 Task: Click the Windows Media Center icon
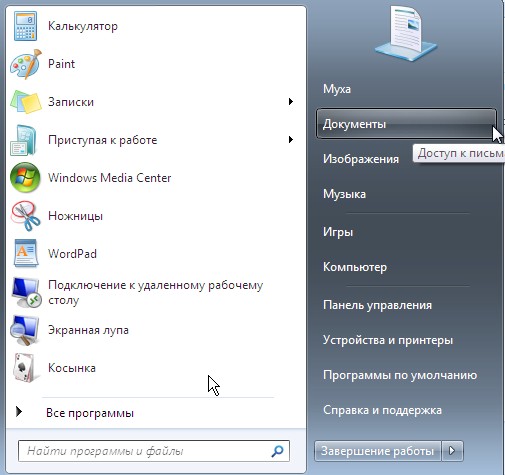[x=25, y=178]
